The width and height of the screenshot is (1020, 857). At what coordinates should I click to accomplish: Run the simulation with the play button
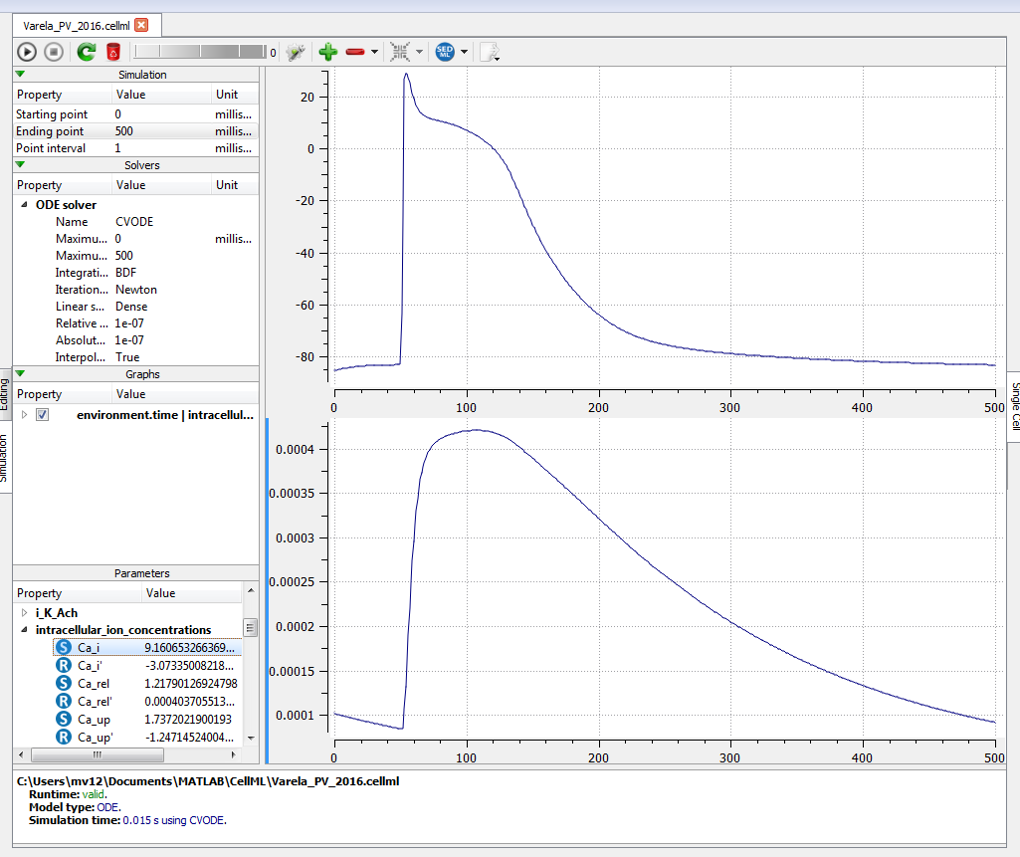point(27,52)
